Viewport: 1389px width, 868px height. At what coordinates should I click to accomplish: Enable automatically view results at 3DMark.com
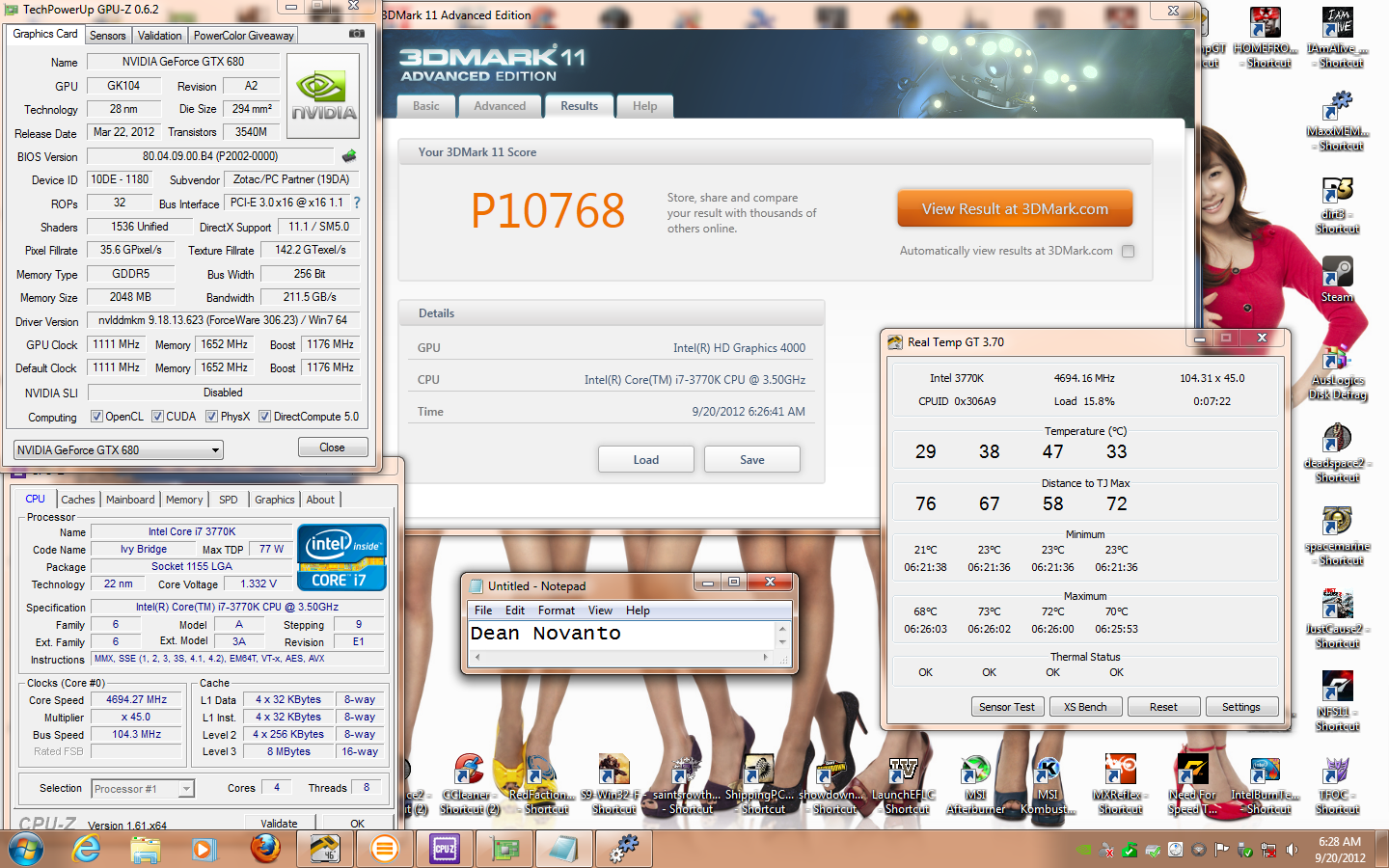(x=1128, y=251)
